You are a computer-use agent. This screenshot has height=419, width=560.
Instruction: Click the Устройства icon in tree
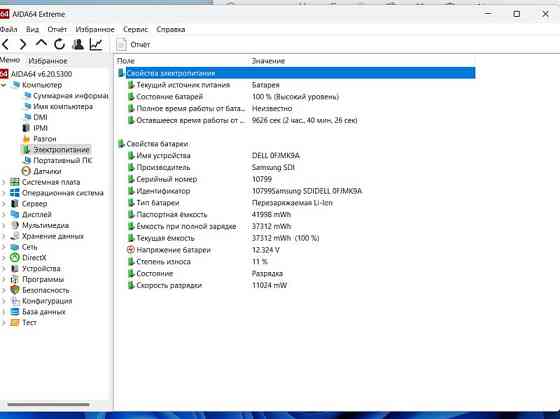[x=15, y=268]
